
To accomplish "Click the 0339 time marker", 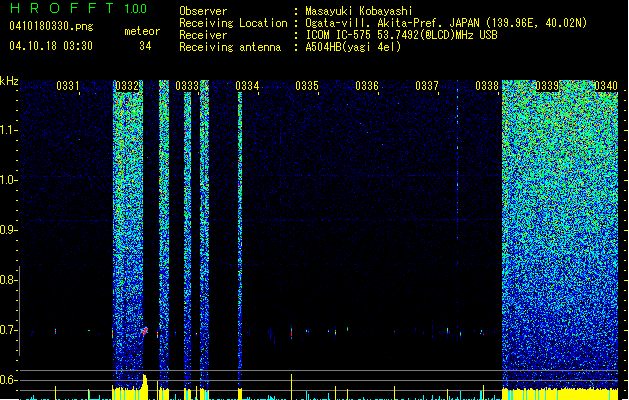I will 547,85.
